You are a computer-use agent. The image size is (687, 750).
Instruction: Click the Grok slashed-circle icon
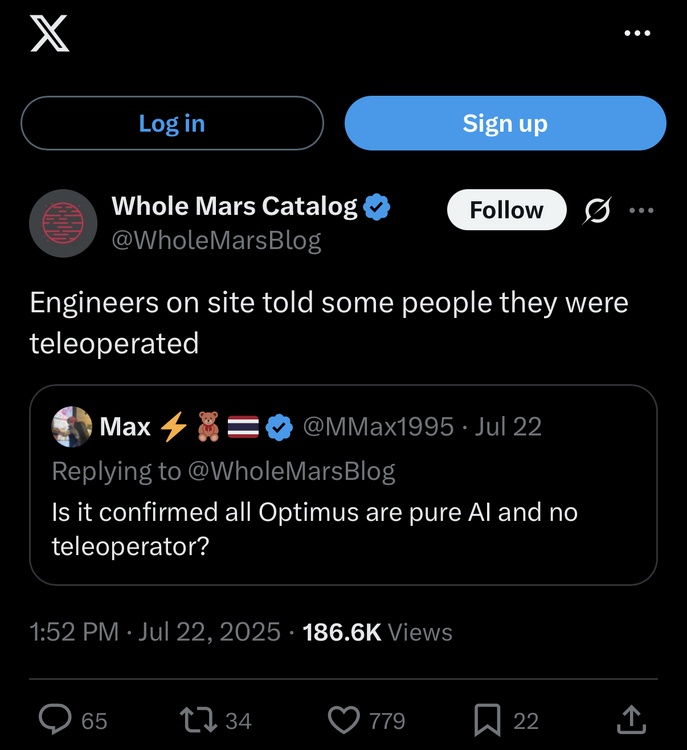(597, 210)
